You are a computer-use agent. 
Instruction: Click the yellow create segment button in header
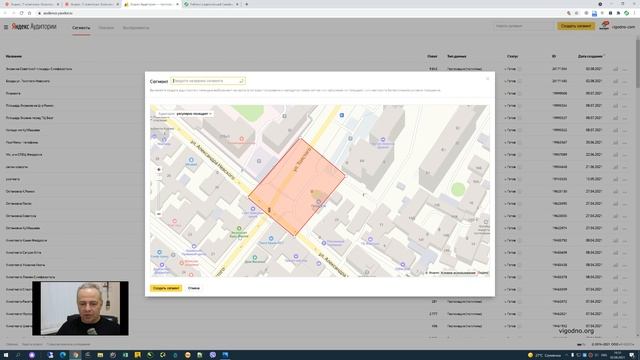(x=576, y=26)
